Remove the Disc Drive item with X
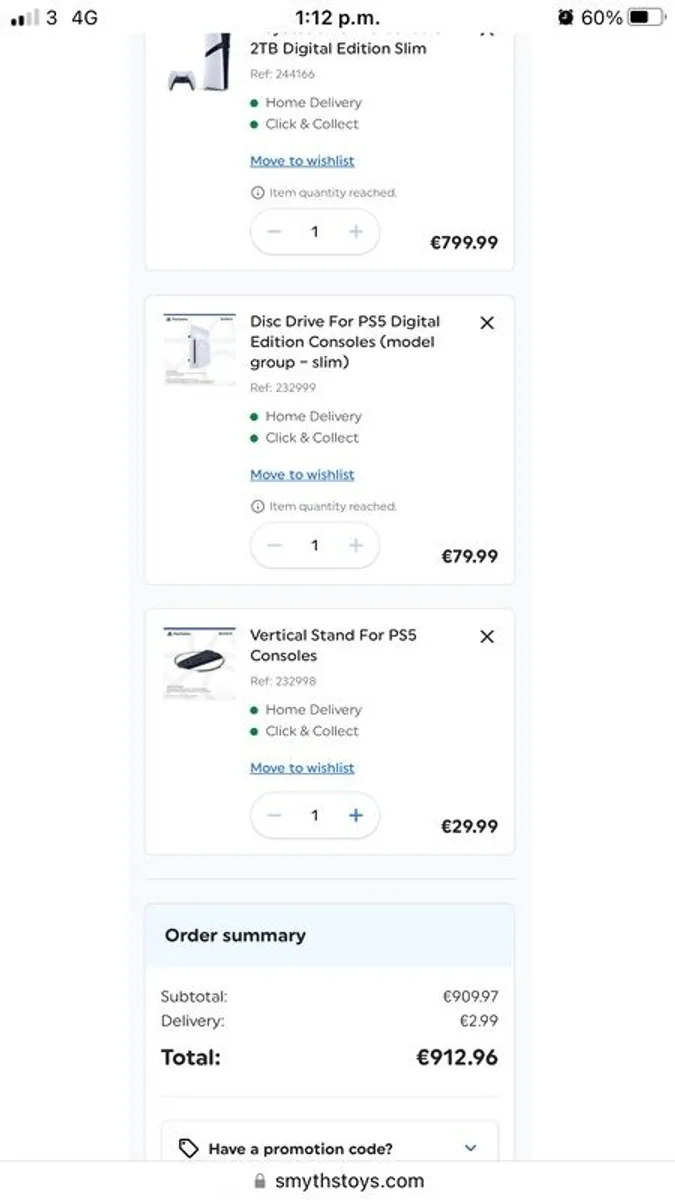 (487, 323)
